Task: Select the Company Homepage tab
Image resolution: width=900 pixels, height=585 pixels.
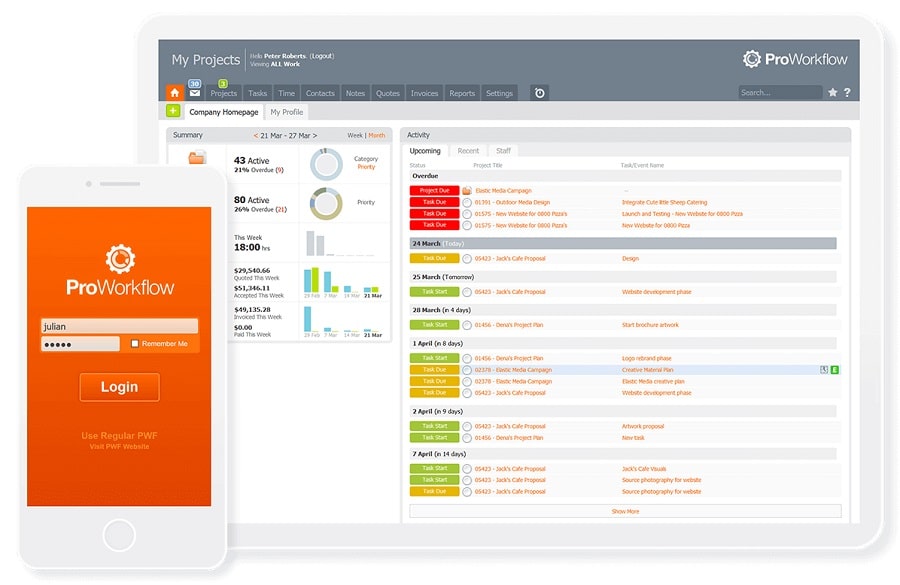Action: pos(224,112)
